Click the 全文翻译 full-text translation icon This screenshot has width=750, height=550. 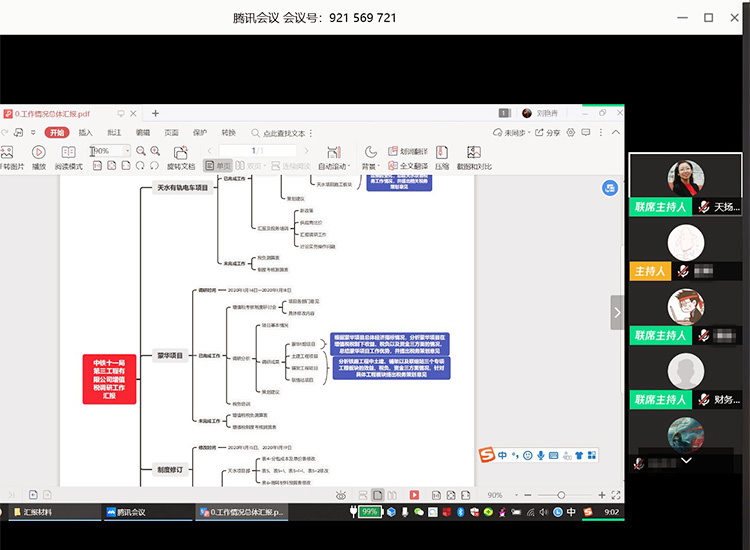(407, 166)
